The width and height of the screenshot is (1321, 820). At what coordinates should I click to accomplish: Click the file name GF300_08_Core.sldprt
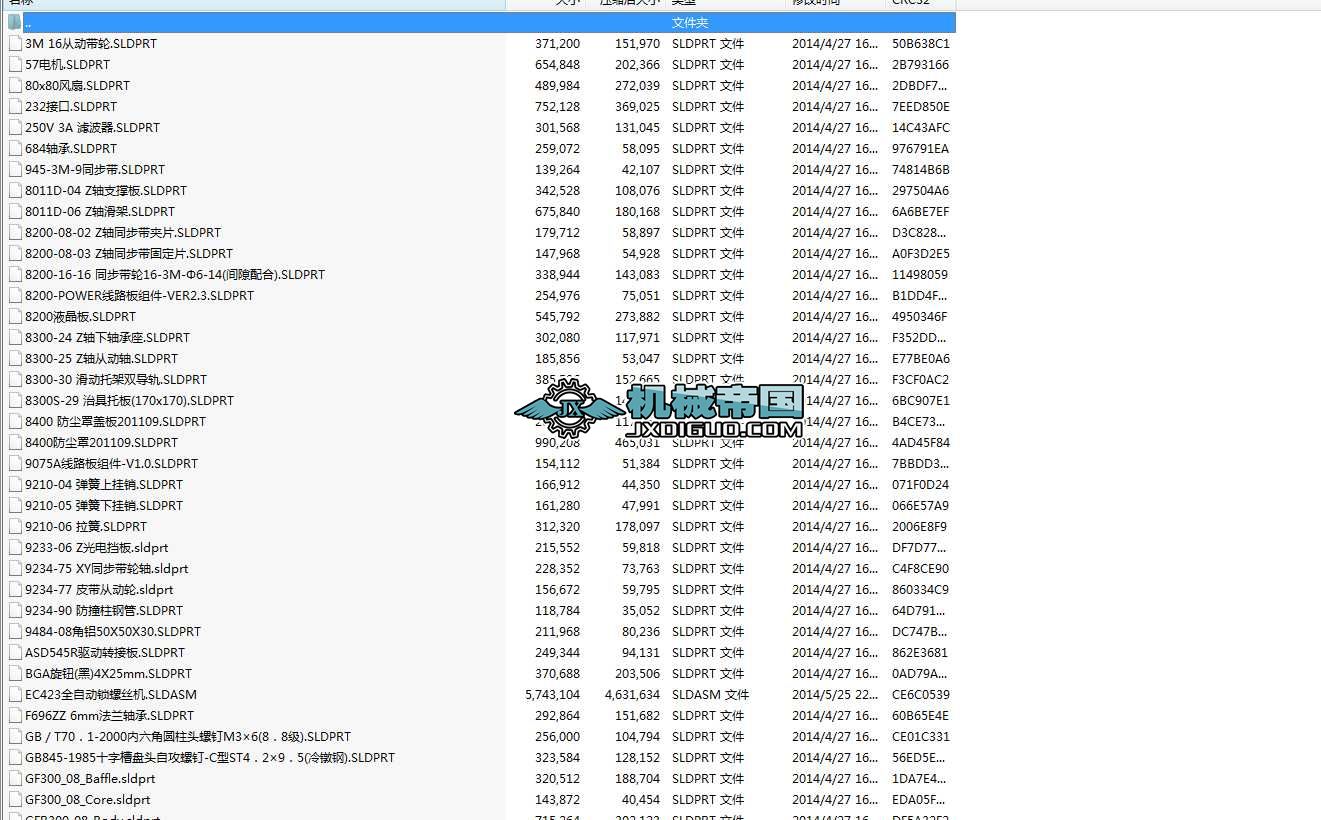pyautogui.click(x=88, y=799)
